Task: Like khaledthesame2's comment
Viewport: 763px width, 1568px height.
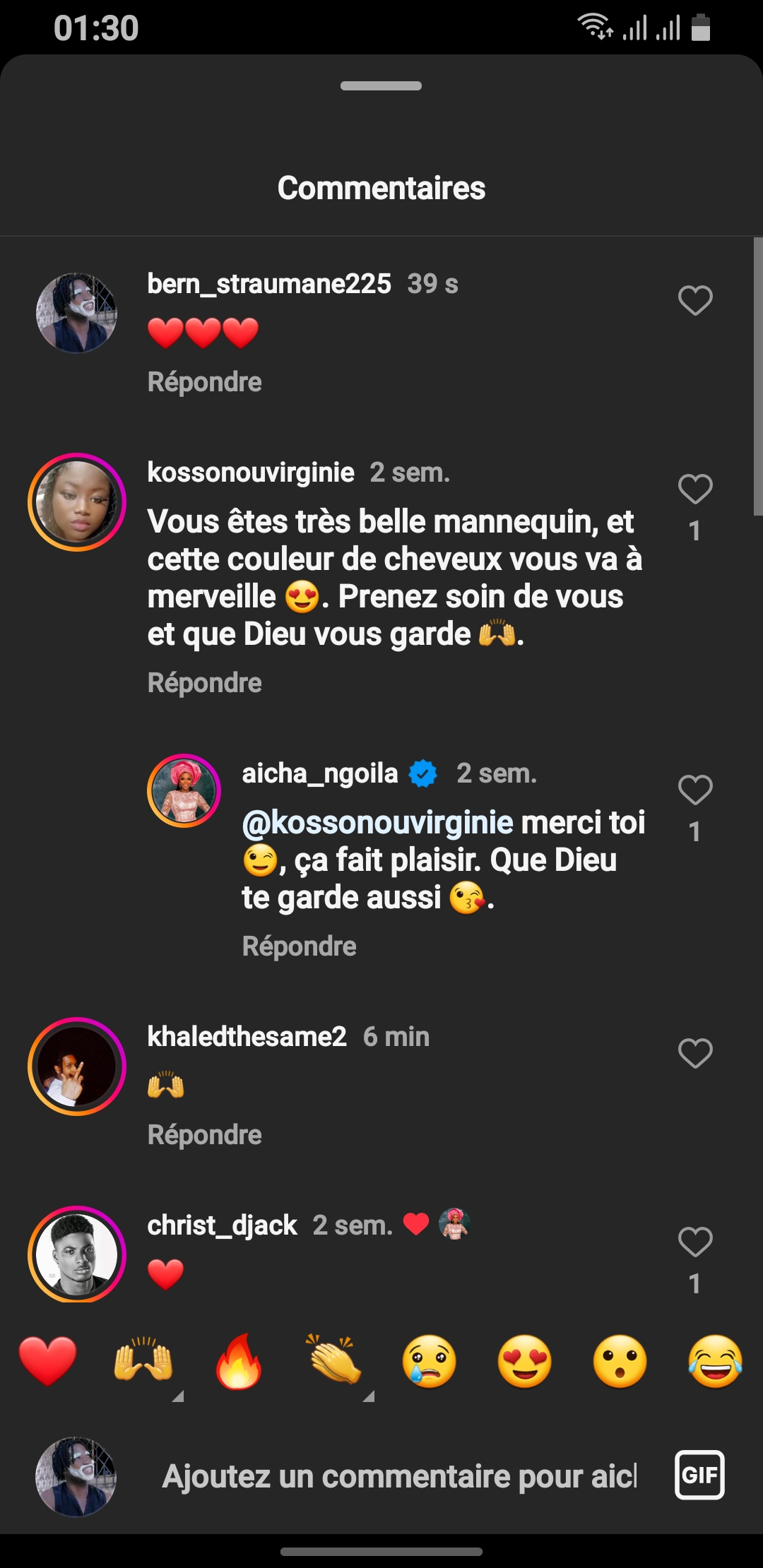Action: [x=695, y=1053]
